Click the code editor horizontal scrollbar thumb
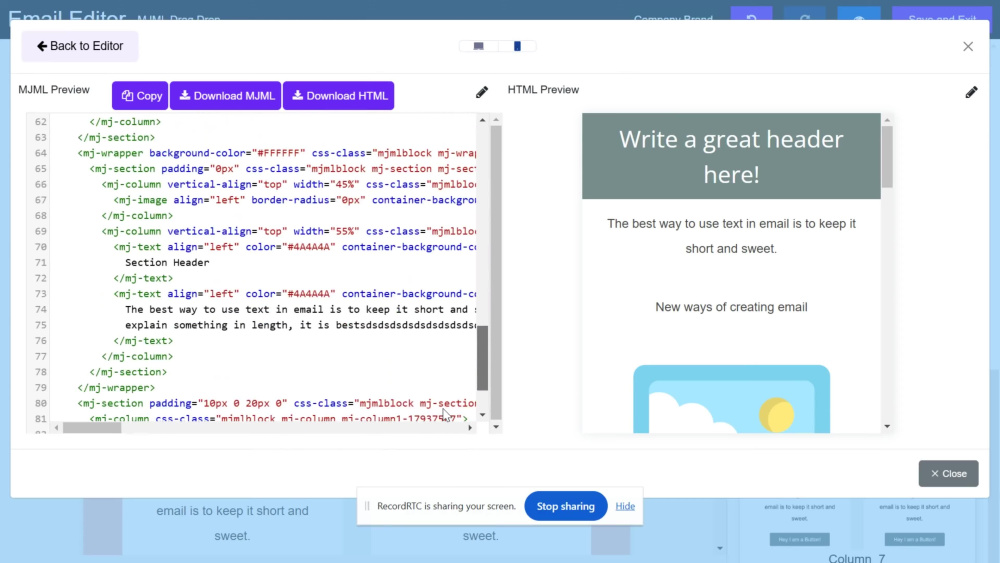Screen dimensions: 1000x563 [x=92, y=428]
